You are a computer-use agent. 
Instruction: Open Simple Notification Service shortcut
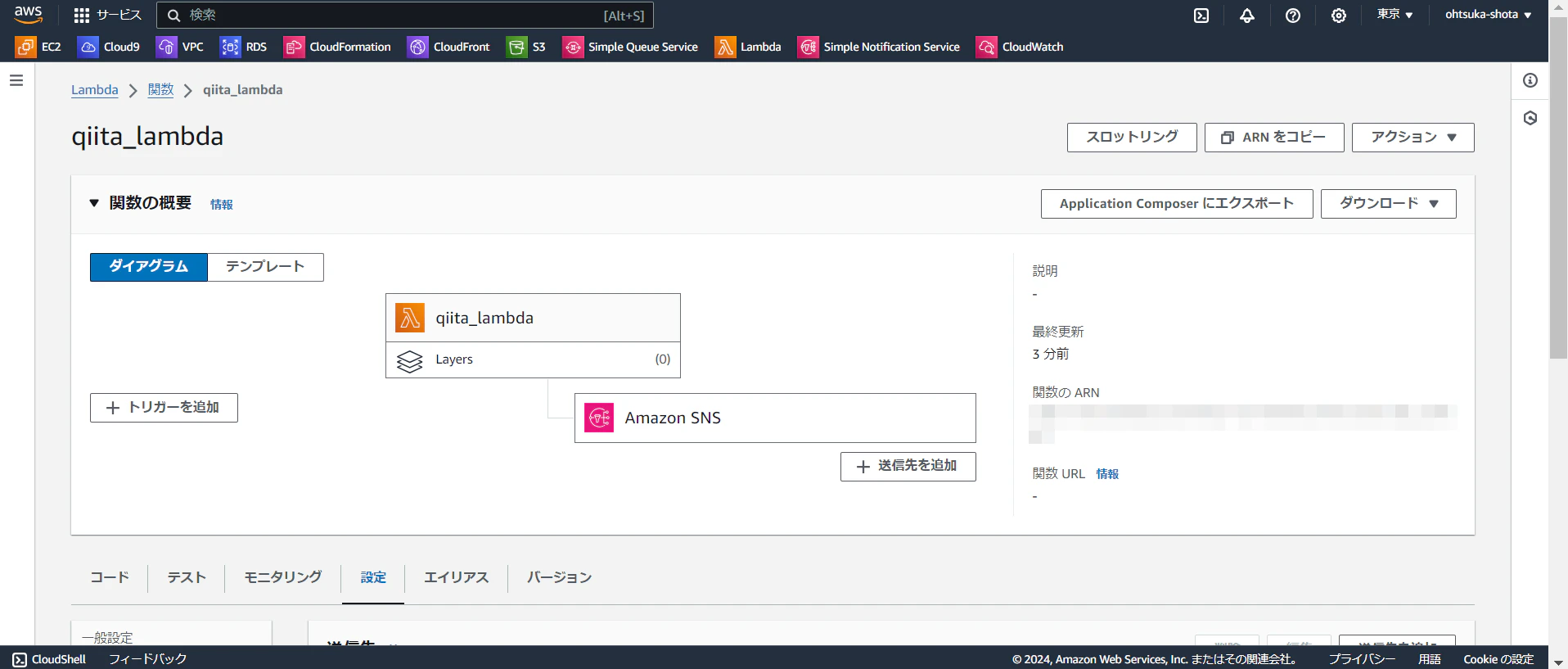coord(879,47)
